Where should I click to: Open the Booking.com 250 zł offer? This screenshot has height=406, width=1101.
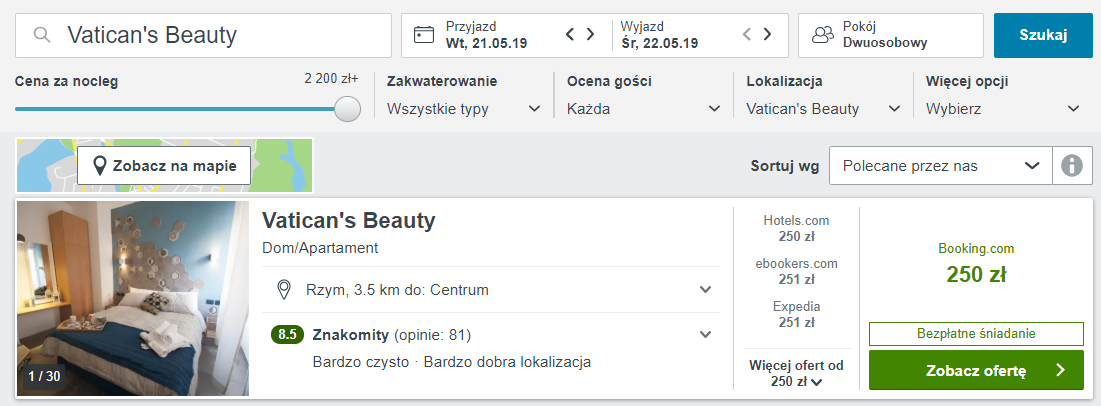pos(976,265)
